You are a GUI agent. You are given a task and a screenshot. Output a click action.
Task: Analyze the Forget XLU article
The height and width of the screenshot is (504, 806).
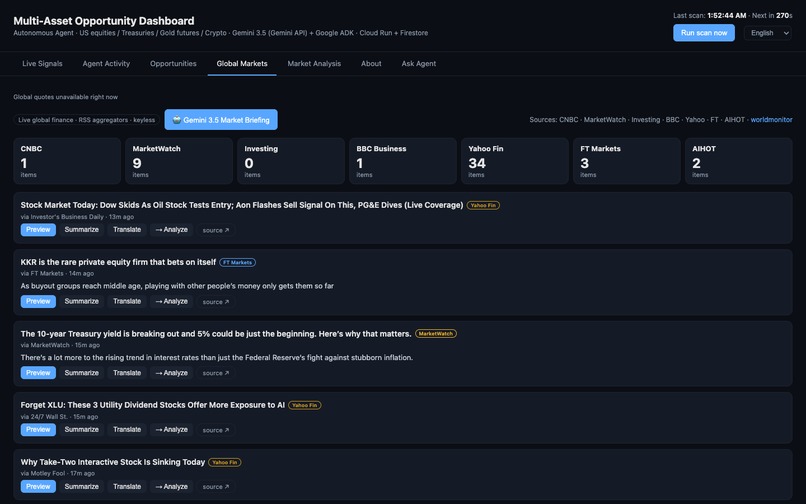tap(172, 429)
